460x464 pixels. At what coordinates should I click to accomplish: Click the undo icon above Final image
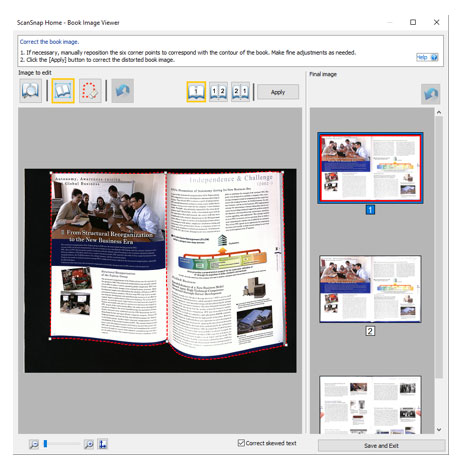(430, 94)
